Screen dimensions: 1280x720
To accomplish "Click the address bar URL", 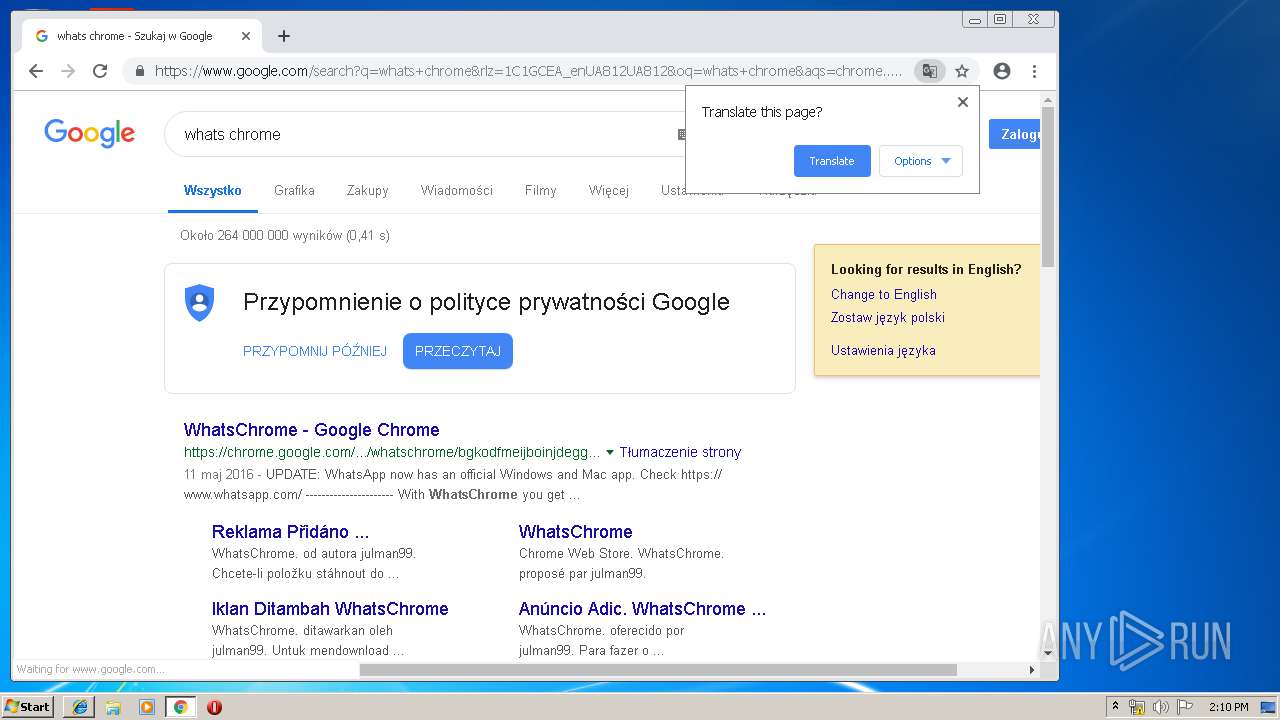I will (528, 71).
